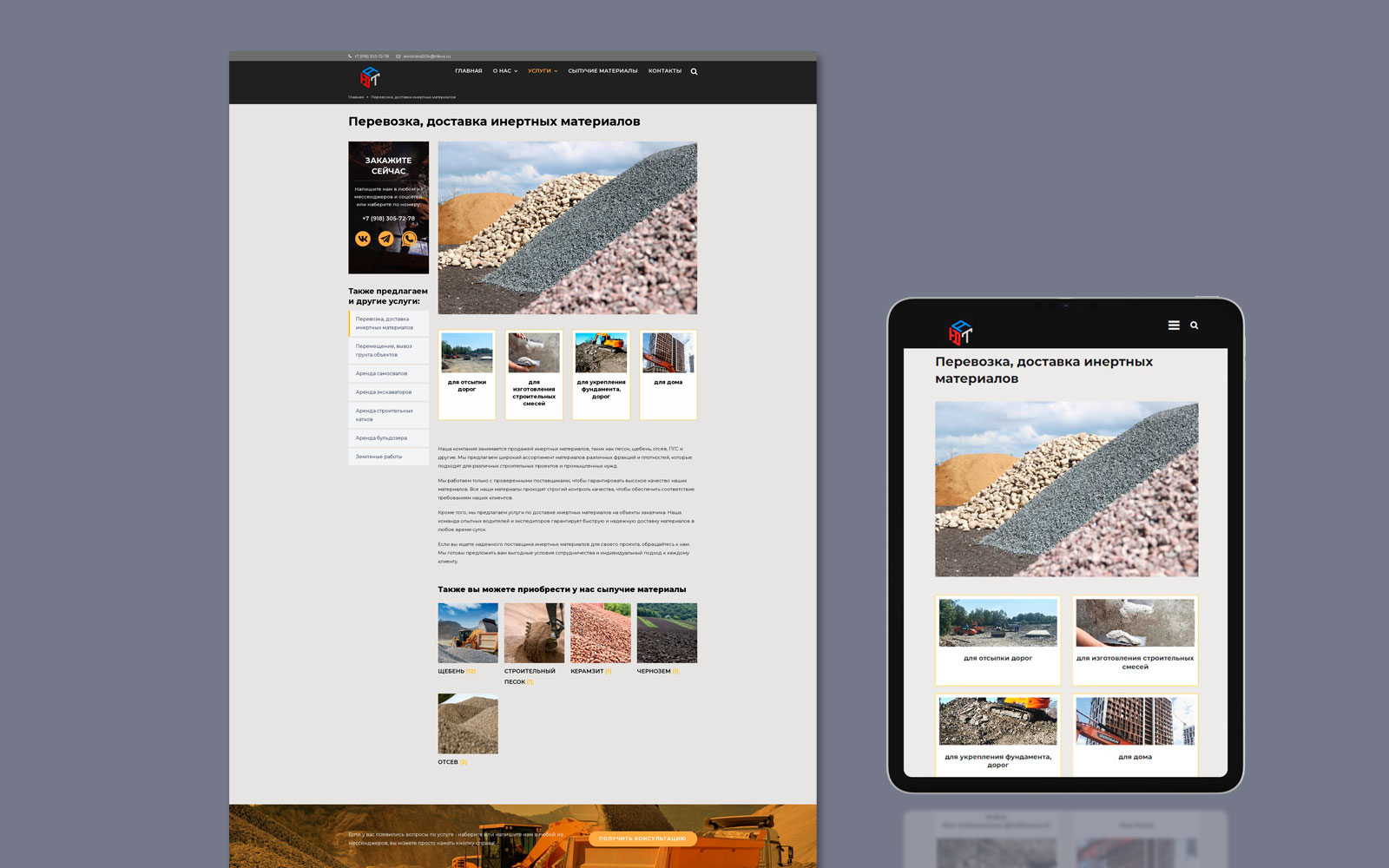
Task: Open the desktop card для укрепления фундамента, дорог
Action: click(601, 375)
